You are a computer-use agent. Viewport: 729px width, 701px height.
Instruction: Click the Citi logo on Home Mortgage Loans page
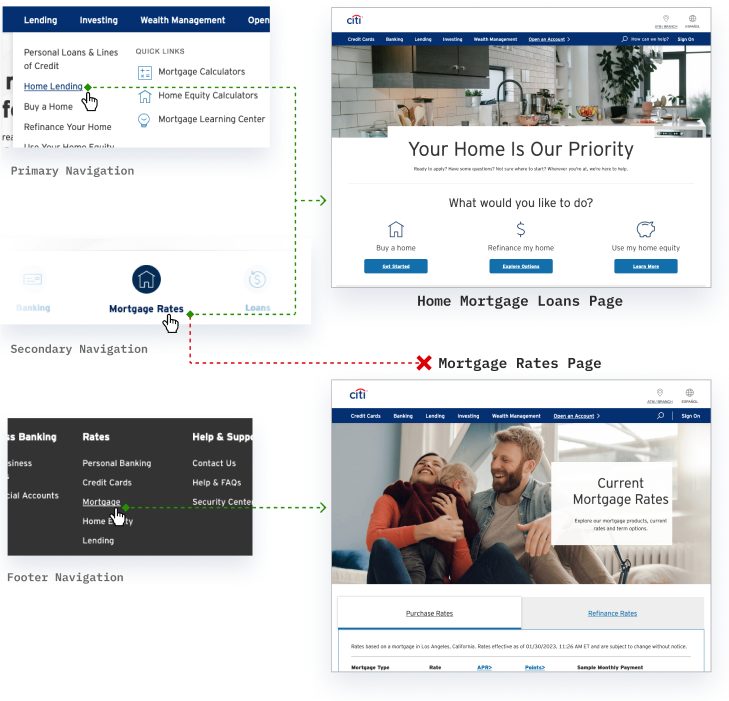tap(354, 20)
